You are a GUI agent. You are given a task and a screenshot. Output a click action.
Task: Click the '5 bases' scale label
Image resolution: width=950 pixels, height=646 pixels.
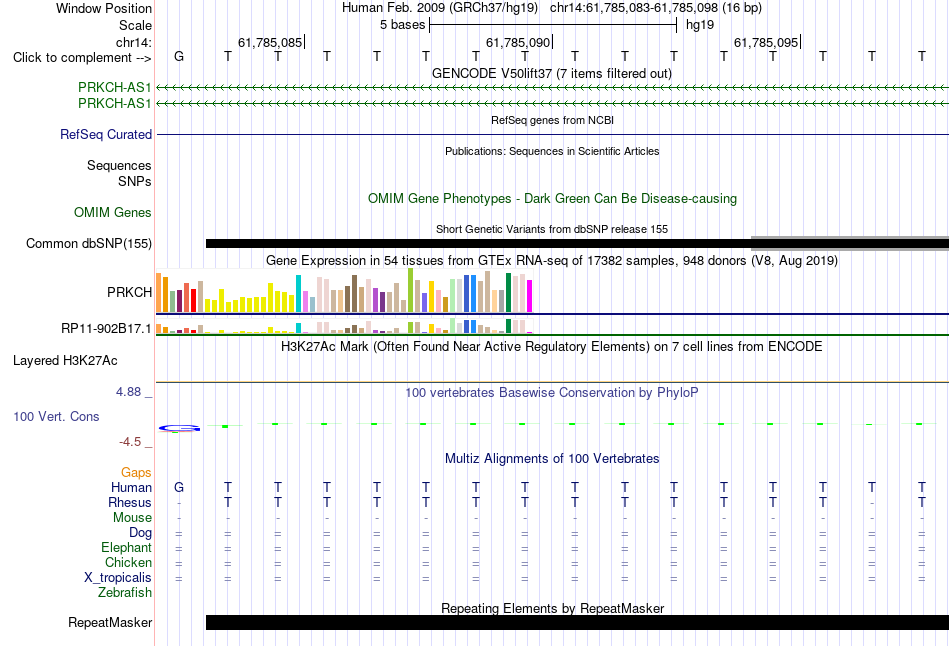tap(402, 25)
